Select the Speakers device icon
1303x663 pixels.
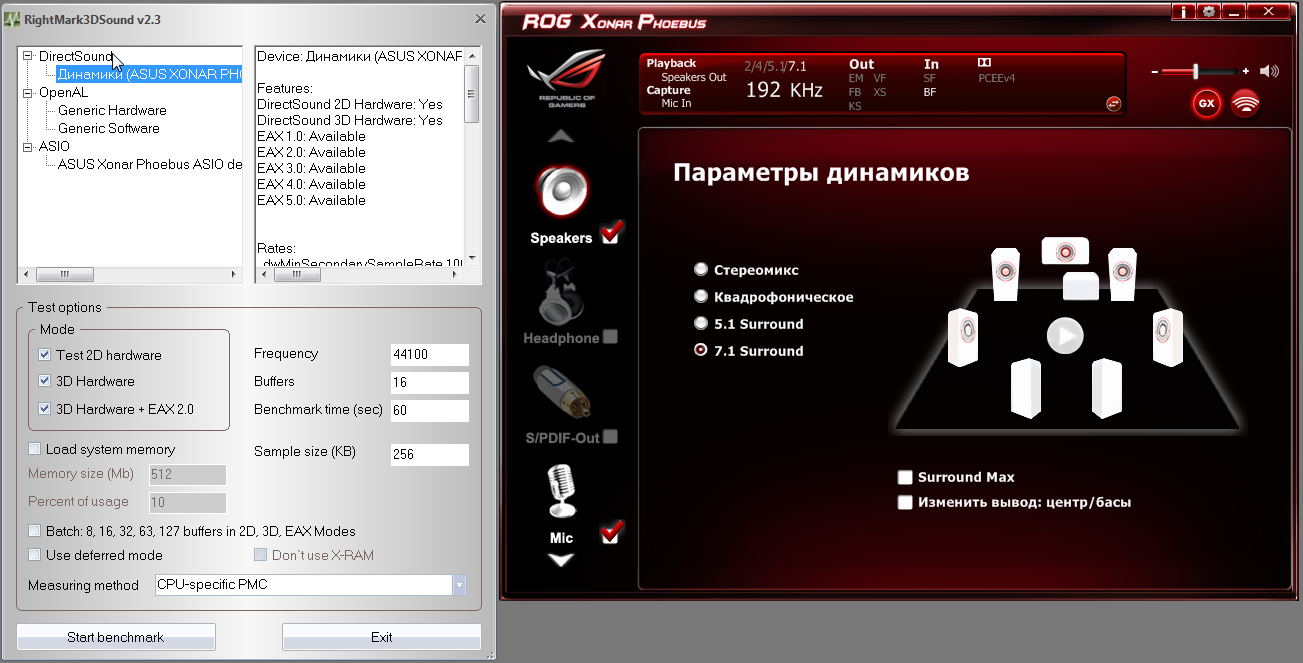click(x=562, y=192)
